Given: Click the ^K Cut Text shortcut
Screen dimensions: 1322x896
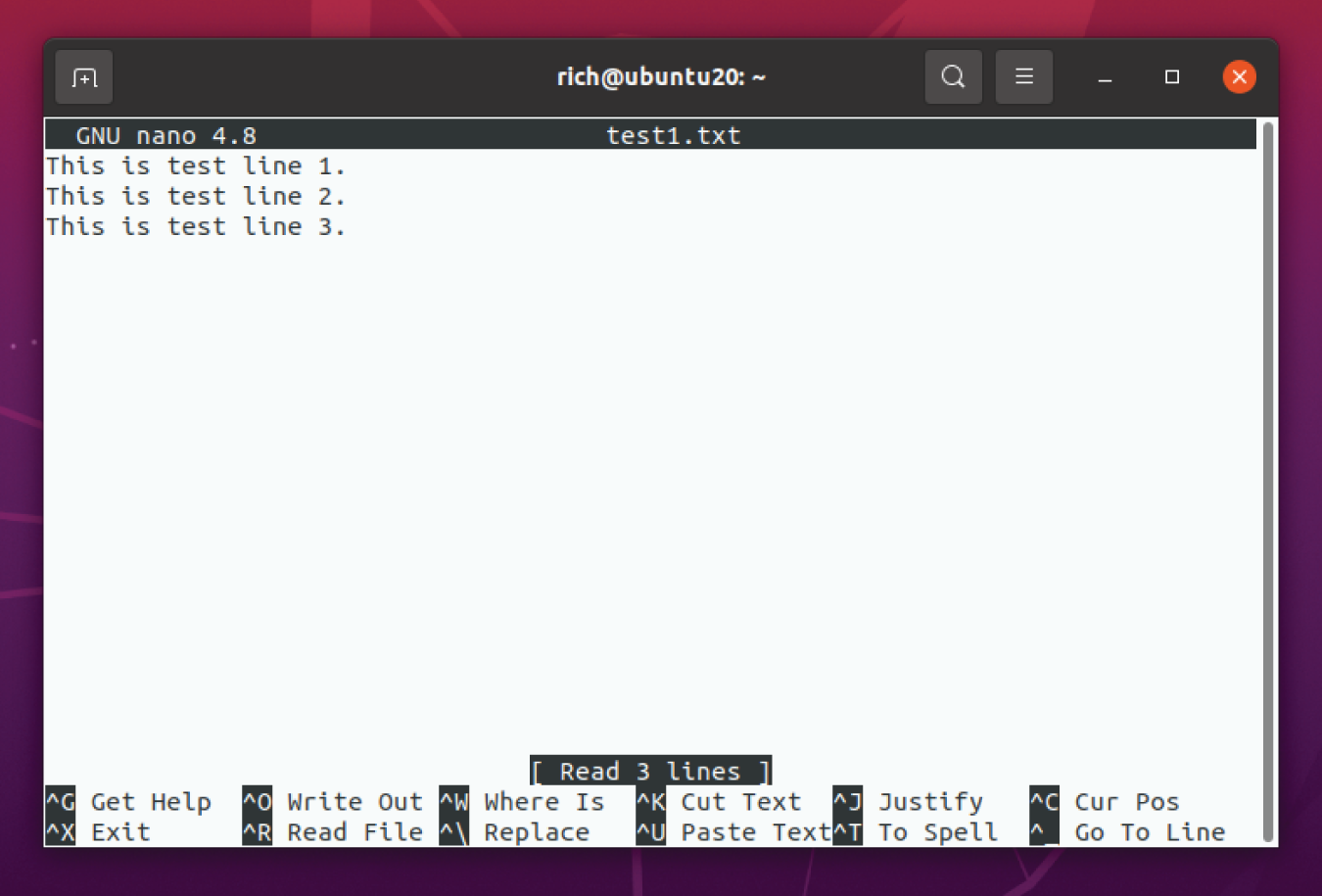Looking at the screenshot, I should coord(719,802).
